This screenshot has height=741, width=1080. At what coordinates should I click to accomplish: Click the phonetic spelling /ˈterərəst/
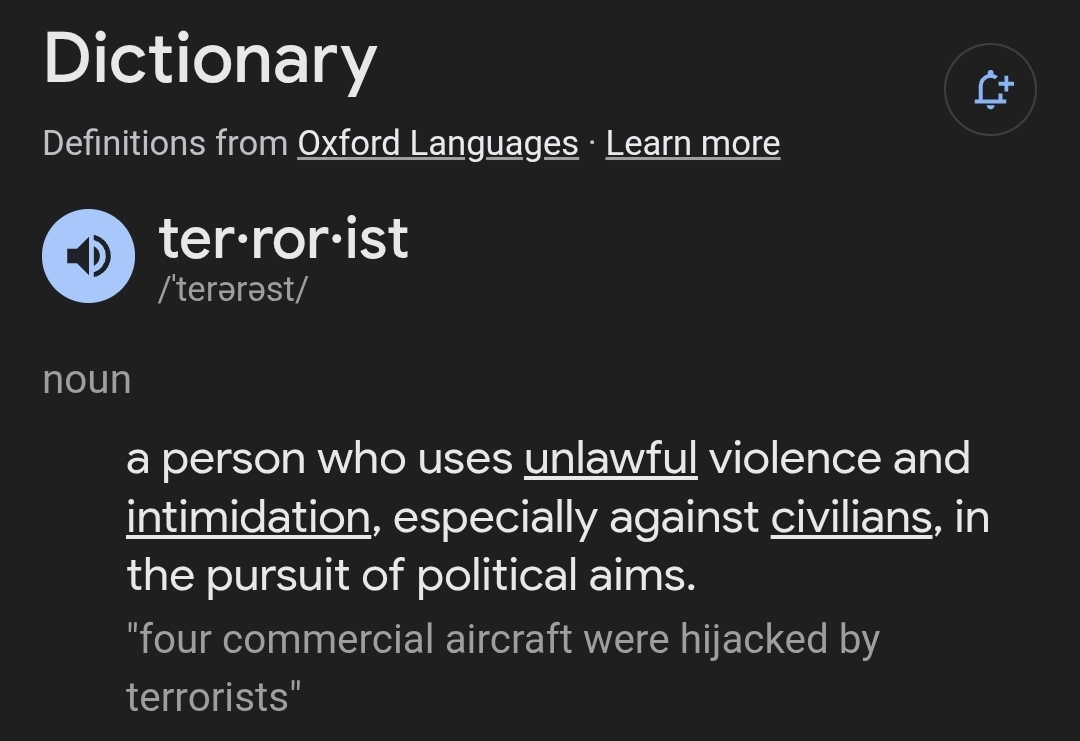(x=232, y=289)
